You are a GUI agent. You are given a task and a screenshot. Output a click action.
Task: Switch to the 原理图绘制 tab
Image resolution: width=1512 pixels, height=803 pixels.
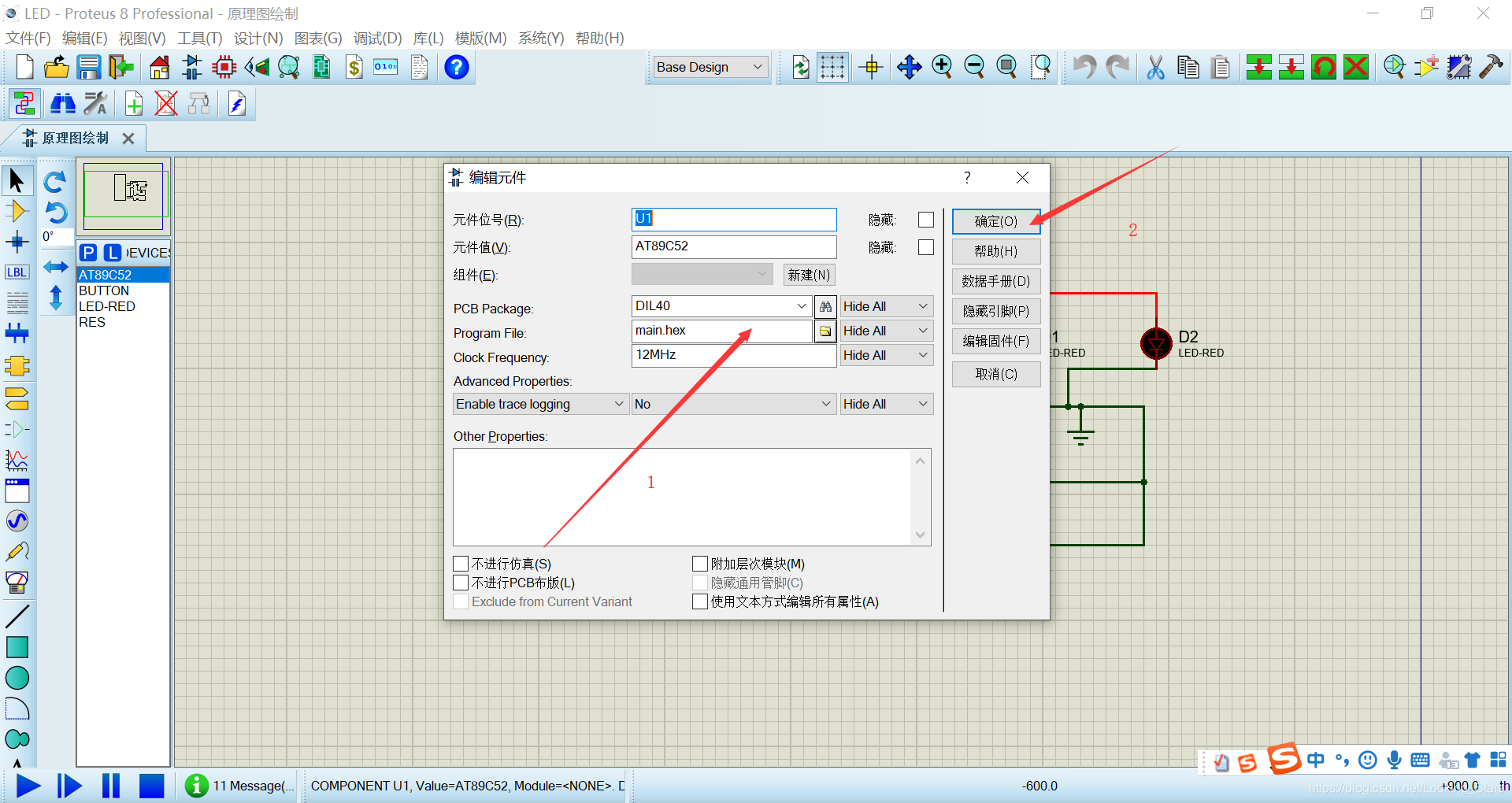coord(76,138)
